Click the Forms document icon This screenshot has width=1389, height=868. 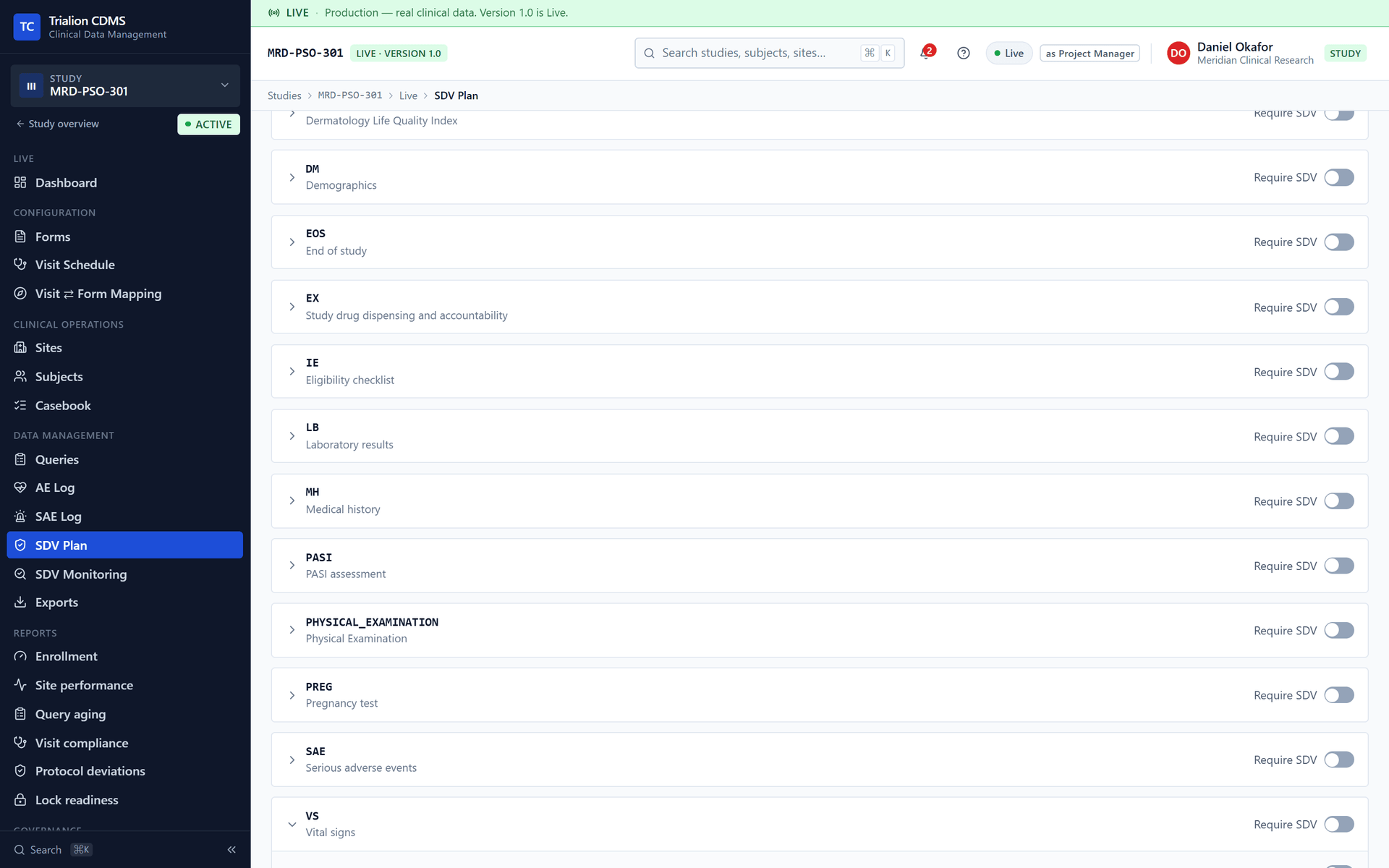(20, 237)
